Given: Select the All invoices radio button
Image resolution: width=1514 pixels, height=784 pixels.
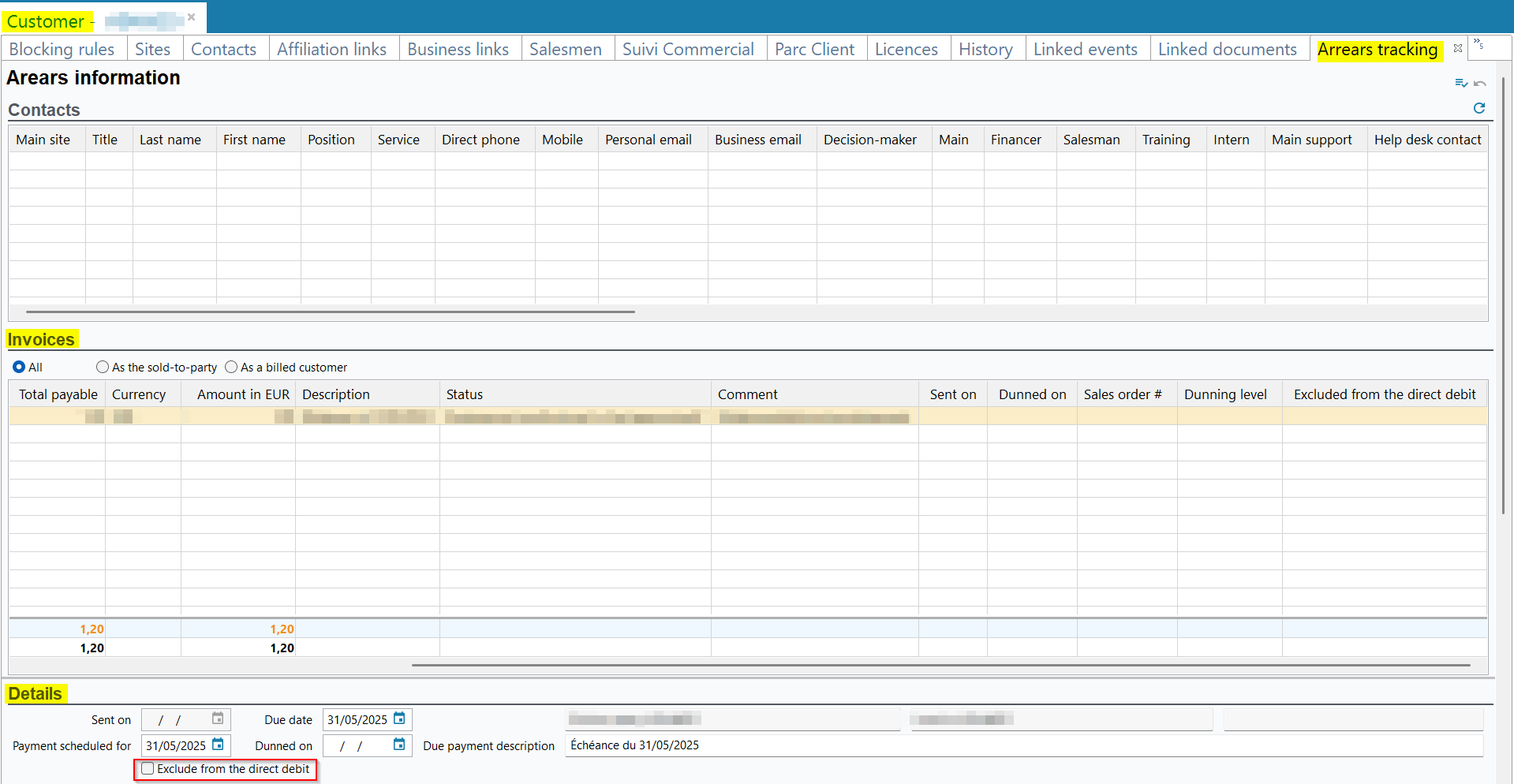Looking at the screenshot, I should tap(19, 367).
